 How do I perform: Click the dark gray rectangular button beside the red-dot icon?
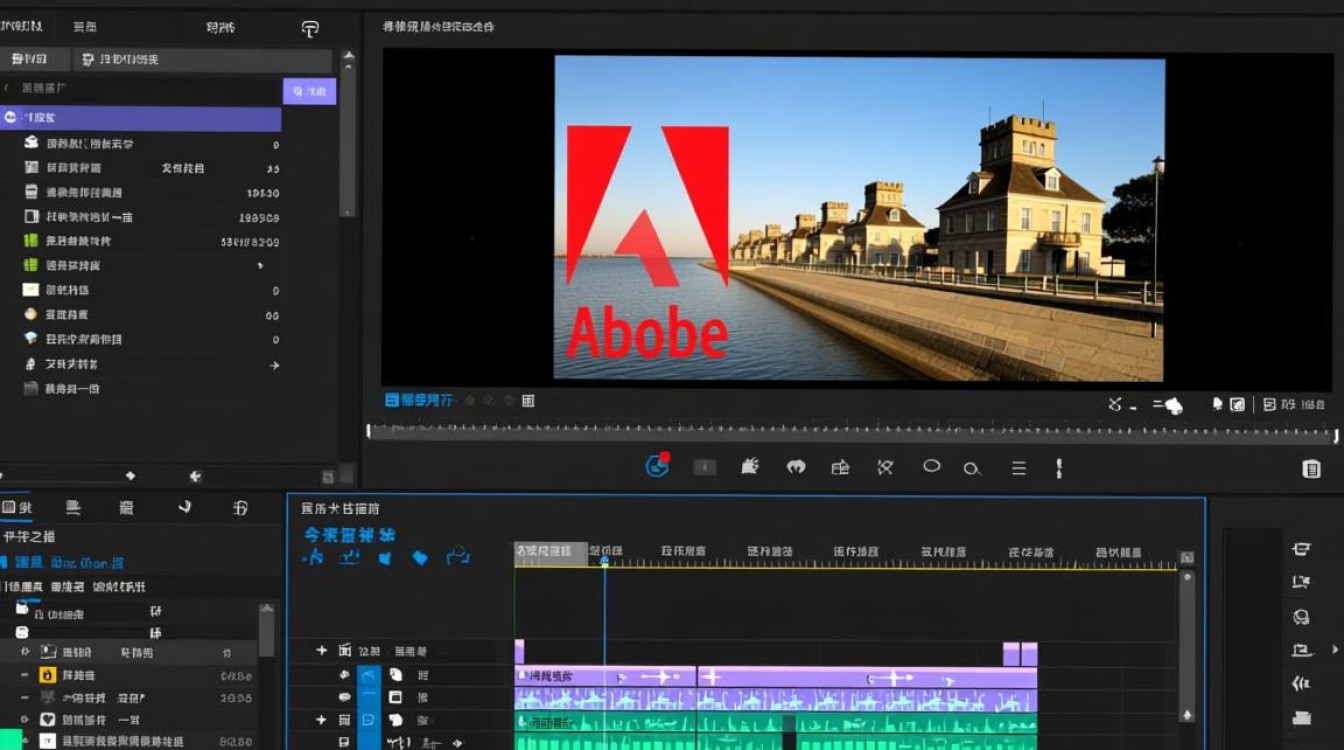pos(705,467)
